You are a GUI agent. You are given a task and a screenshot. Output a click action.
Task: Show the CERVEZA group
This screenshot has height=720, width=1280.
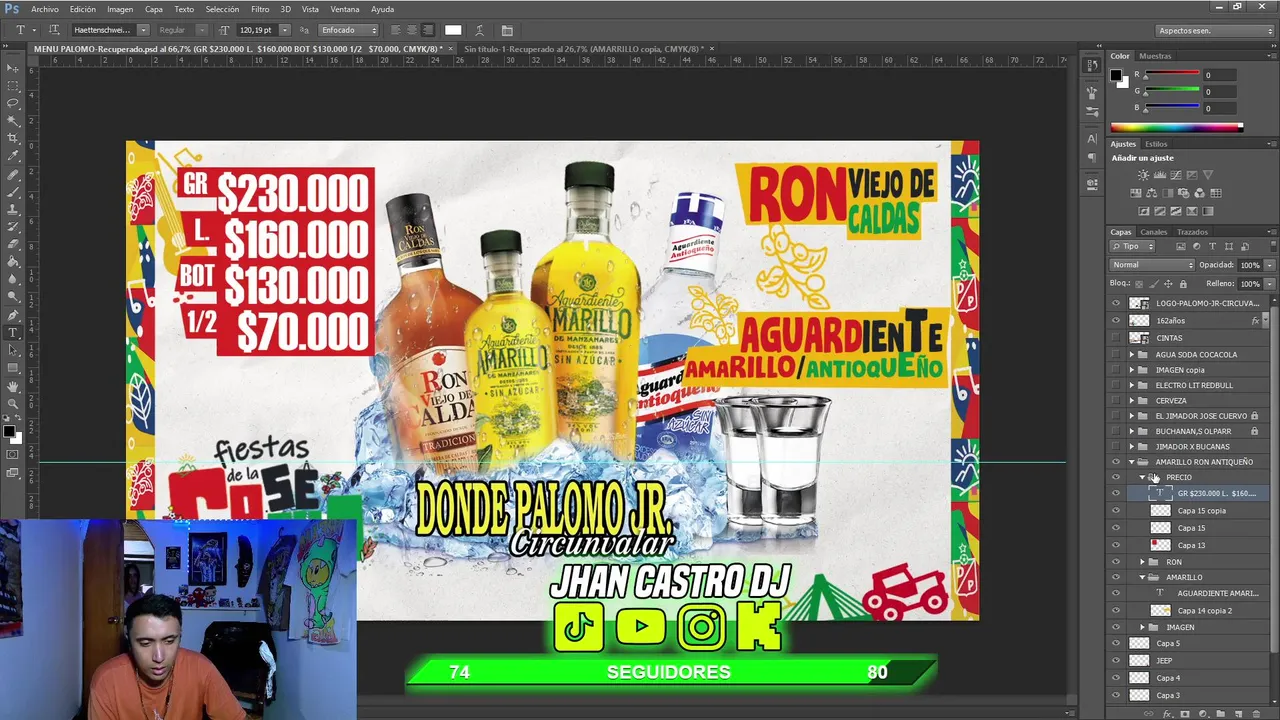[1116, 401]
